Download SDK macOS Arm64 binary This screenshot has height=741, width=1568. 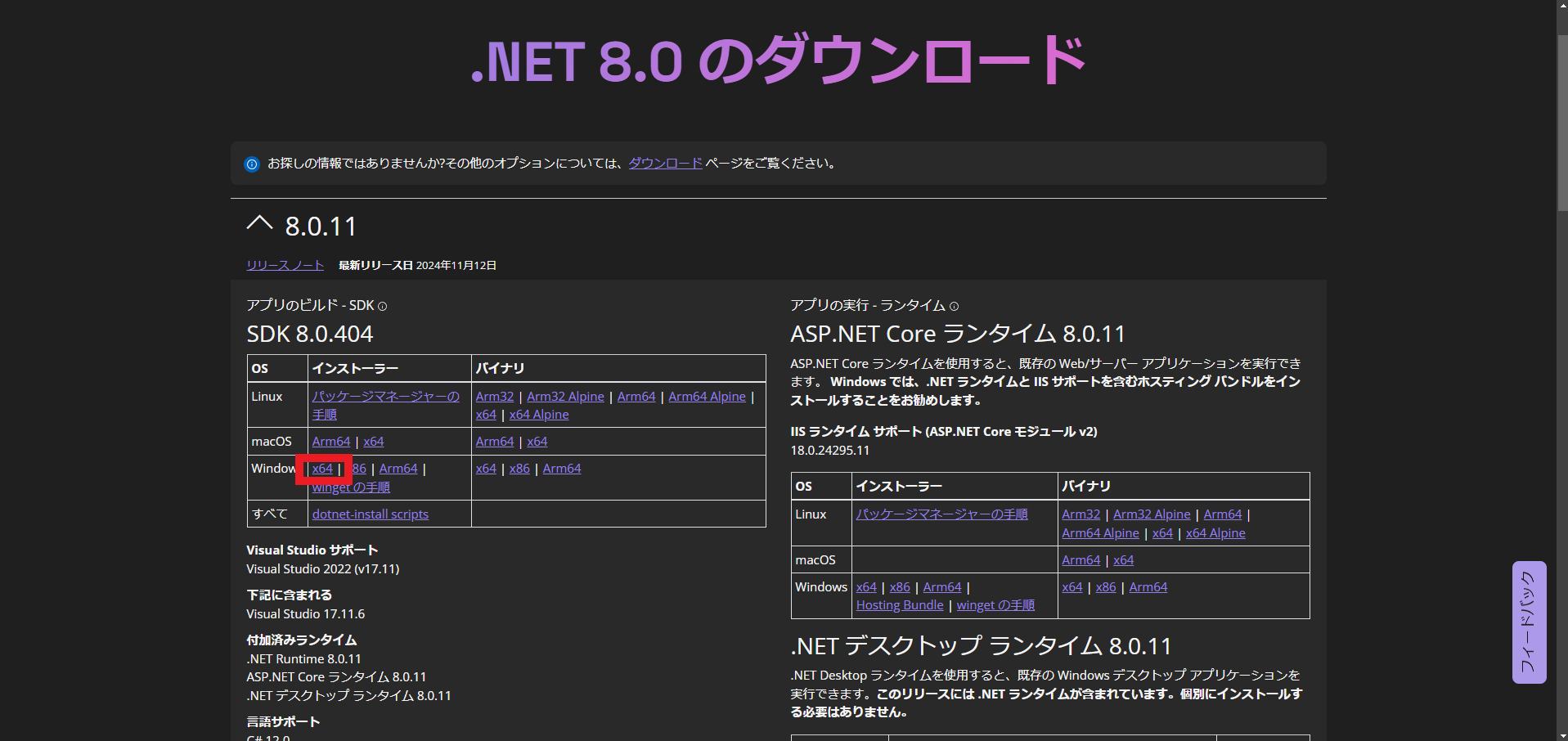[x=495, y=441]
